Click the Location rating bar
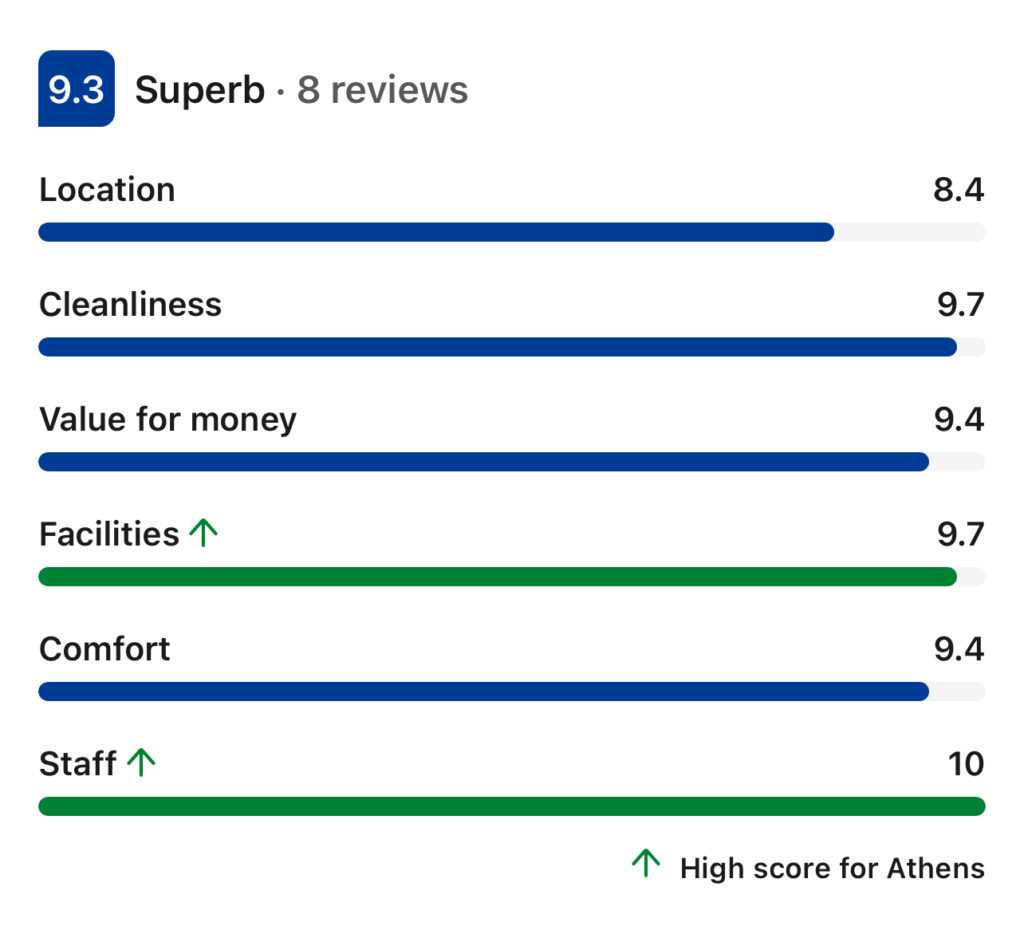The image size is (1024, 926). tap(512, 232)
